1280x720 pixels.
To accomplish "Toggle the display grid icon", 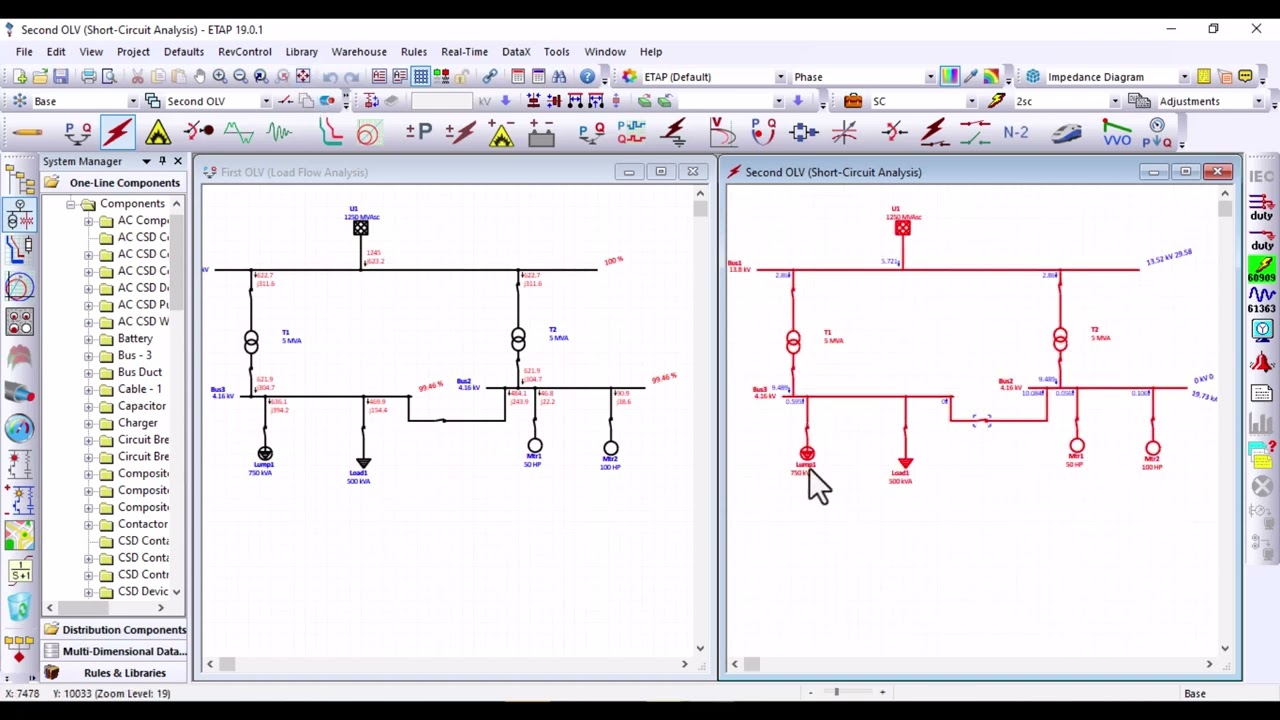I will click(x=421, y=77).
